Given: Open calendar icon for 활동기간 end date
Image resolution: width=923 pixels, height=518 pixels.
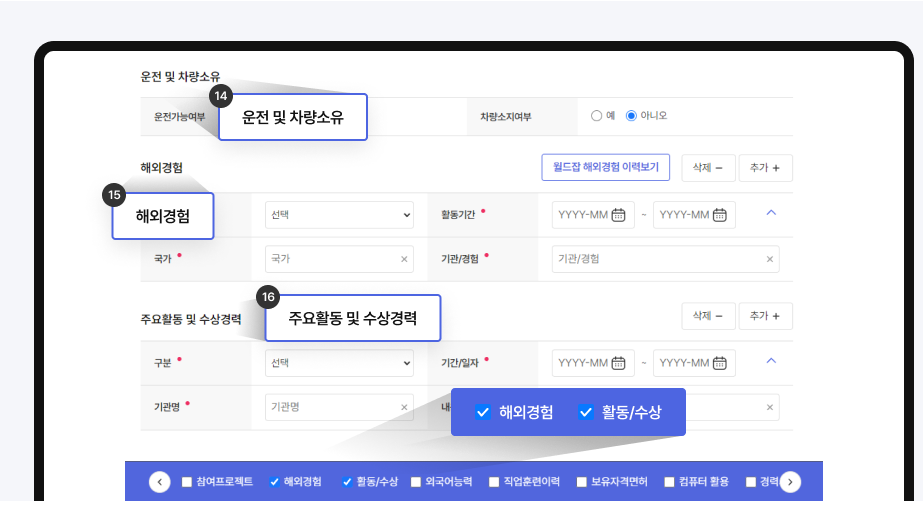Looking at the screenshot, I should click(719, 215).
